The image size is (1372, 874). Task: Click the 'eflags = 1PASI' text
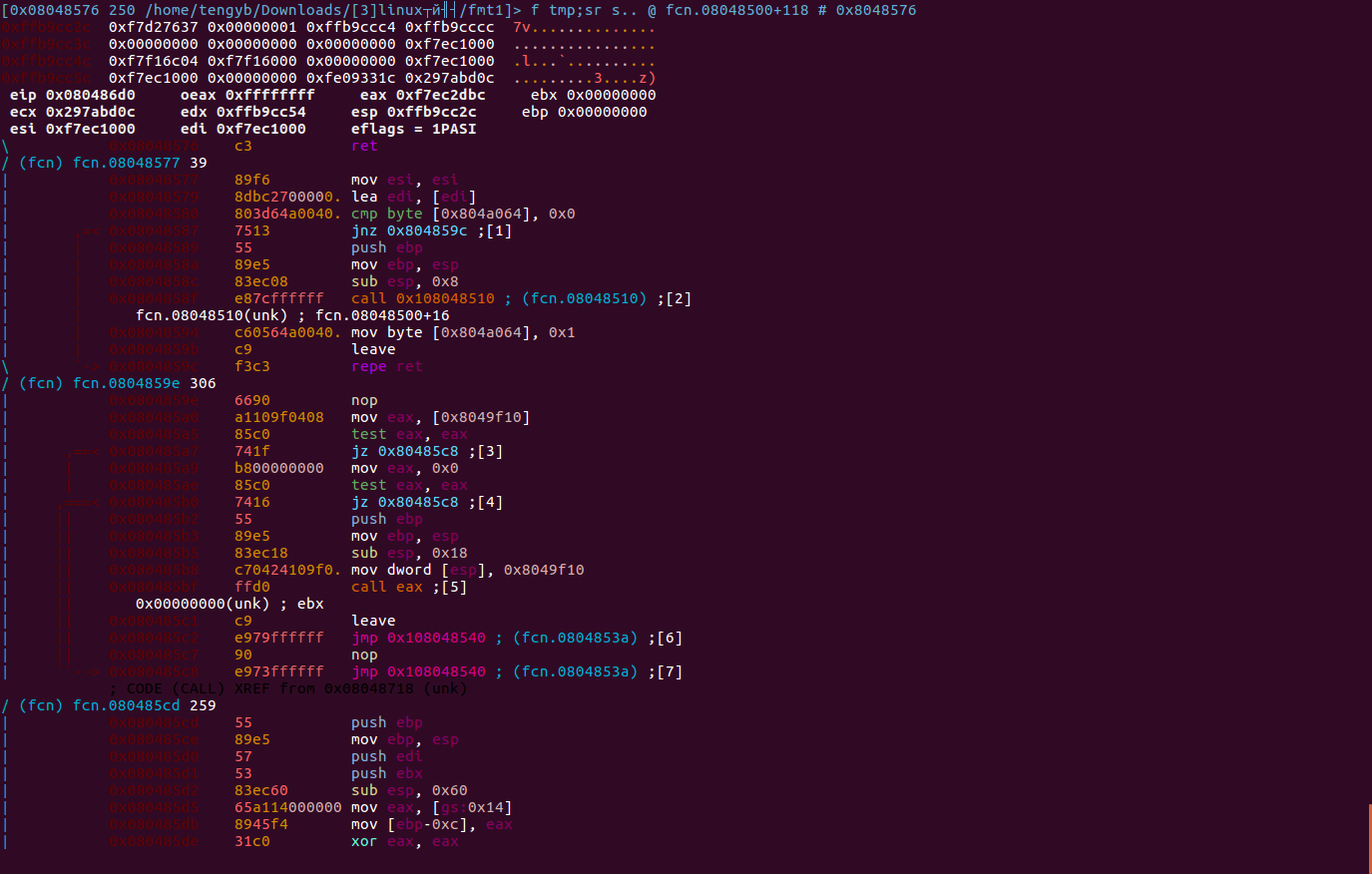(x=414, y=129)
